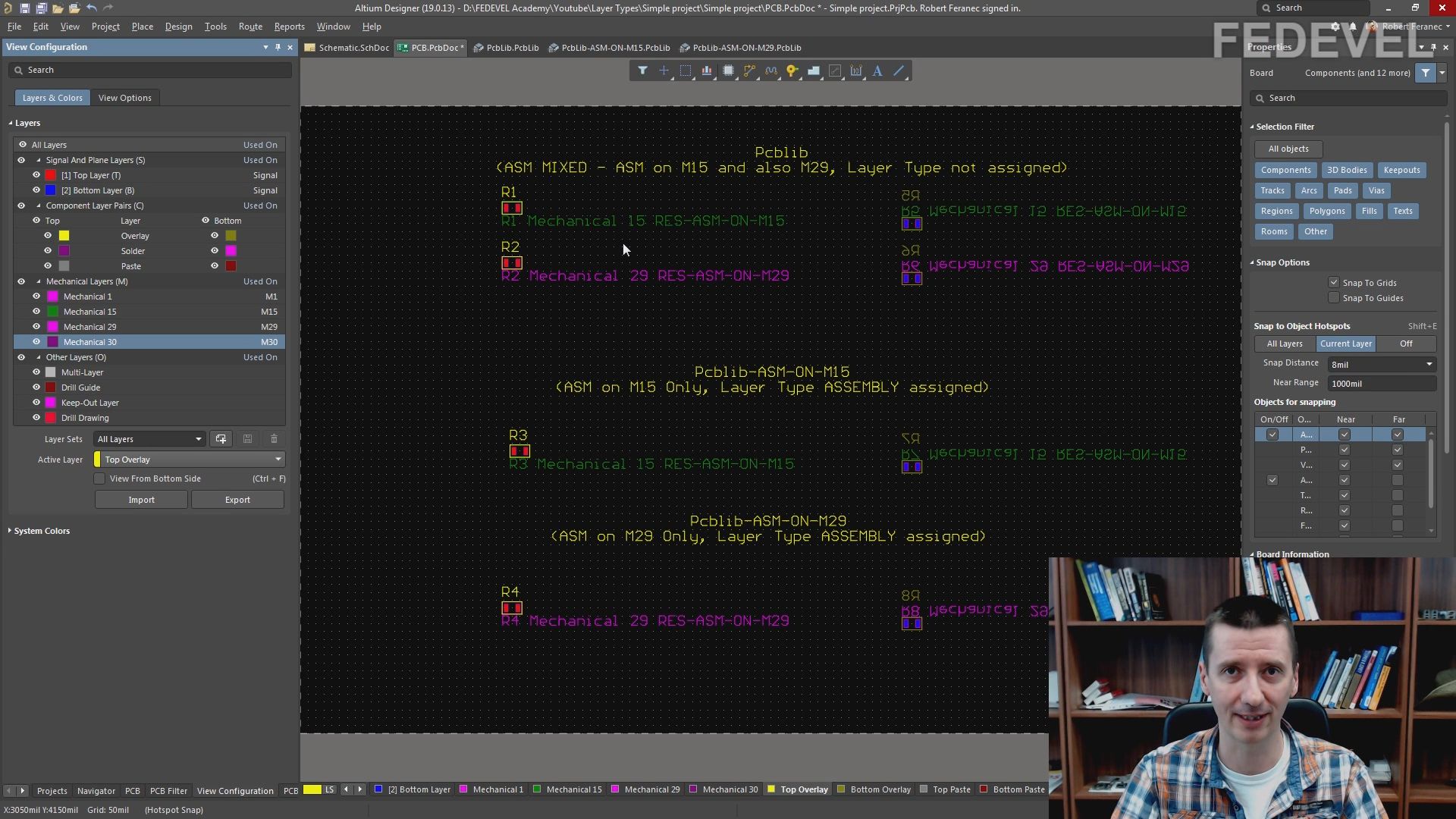Check View From Bottom Side option
Screen dimensions: 1456x819
99,479
